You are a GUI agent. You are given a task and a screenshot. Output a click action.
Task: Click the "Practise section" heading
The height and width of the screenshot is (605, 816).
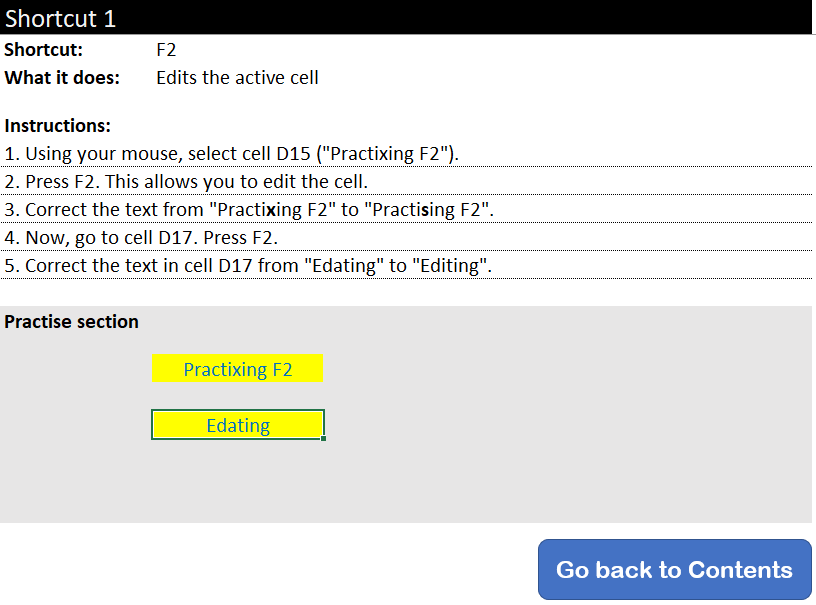point(72,322)
